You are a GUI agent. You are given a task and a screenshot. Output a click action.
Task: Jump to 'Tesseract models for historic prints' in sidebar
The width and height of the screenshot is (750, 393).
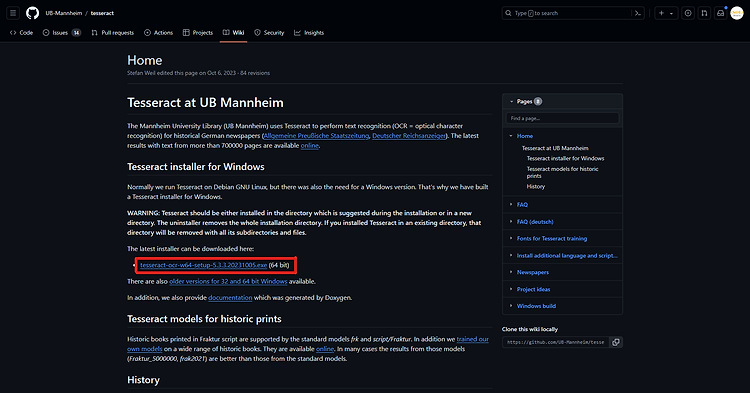(x=562, y=172)
